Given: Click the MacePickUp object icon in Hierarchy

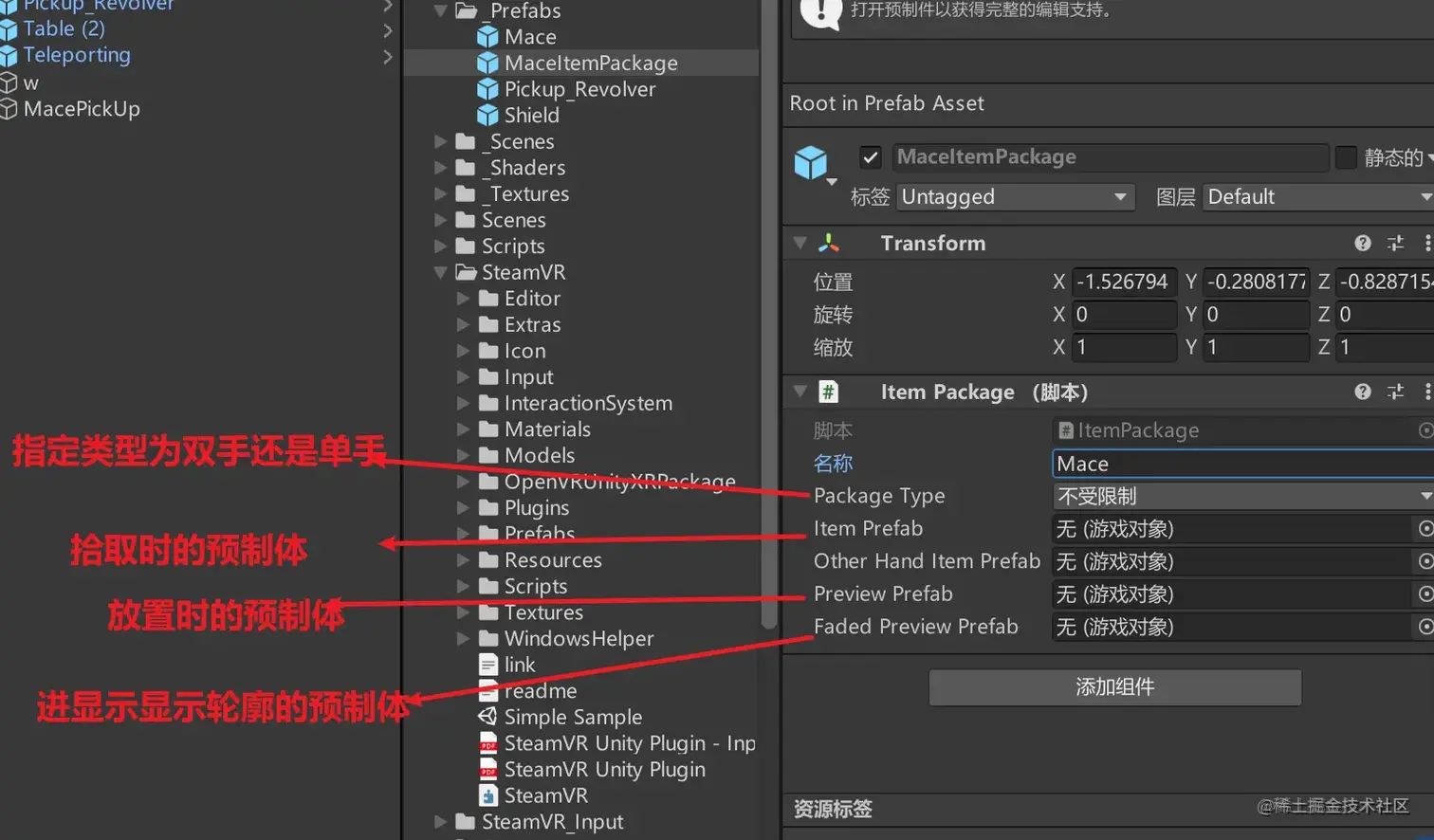Looking at the screenshot, I should (x=9, y=109).
